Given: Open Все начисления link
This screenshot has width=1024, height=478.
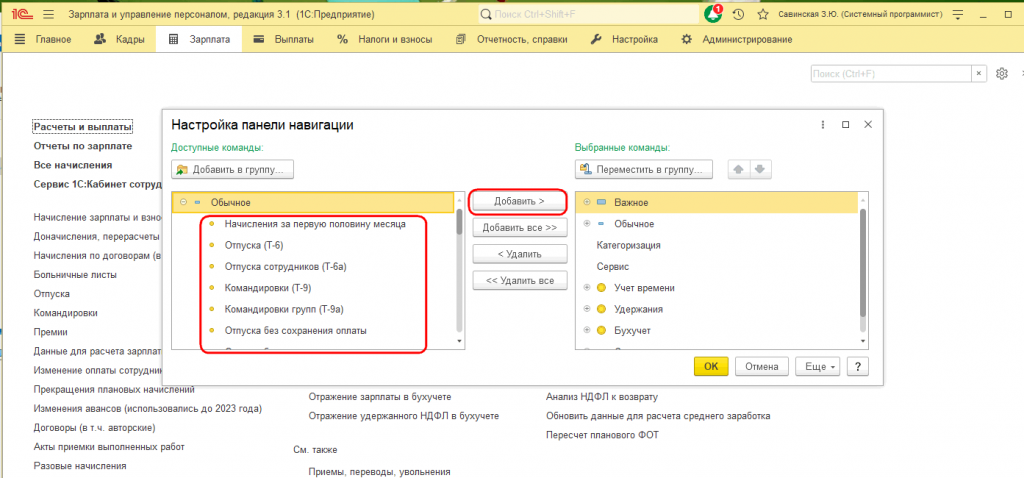Looking at the screenshot, I should 72,165.
